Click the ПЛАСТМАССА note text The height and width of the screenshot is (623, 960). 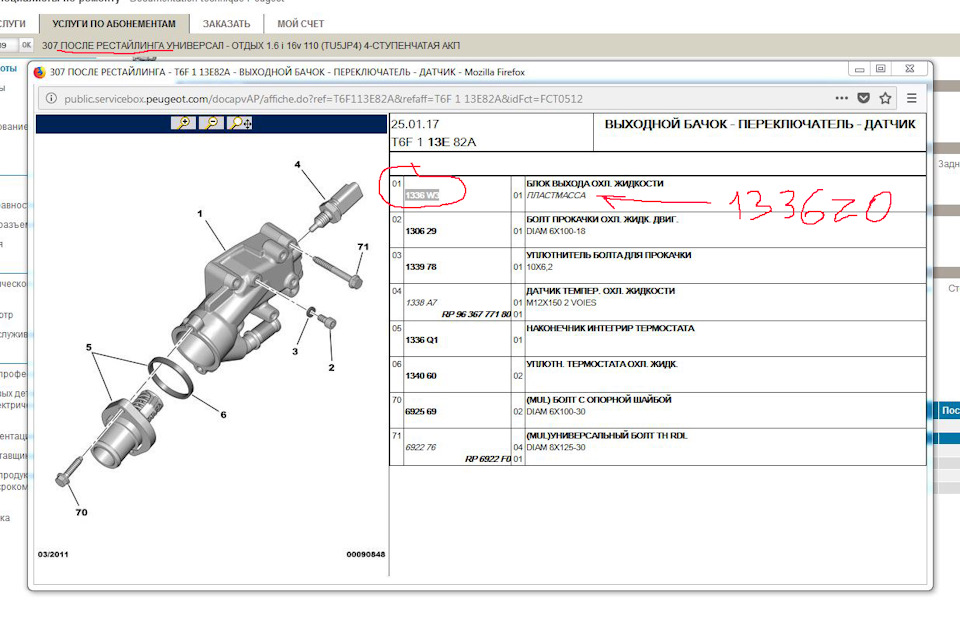coord(556,195)
